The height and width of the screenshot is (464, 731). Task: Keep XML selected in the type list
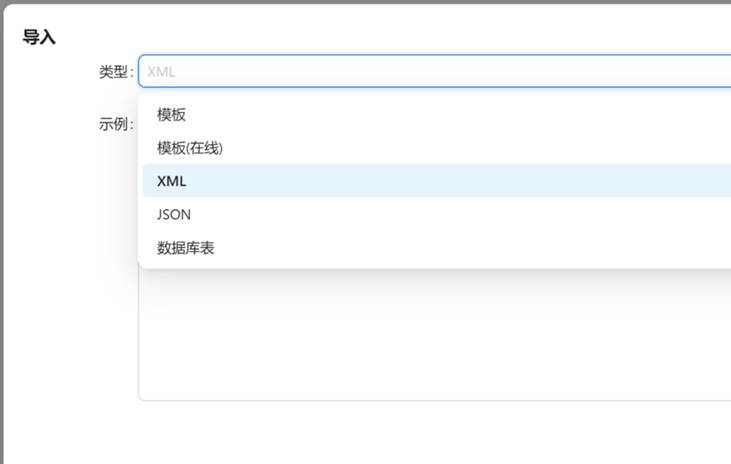coord(172,181)
